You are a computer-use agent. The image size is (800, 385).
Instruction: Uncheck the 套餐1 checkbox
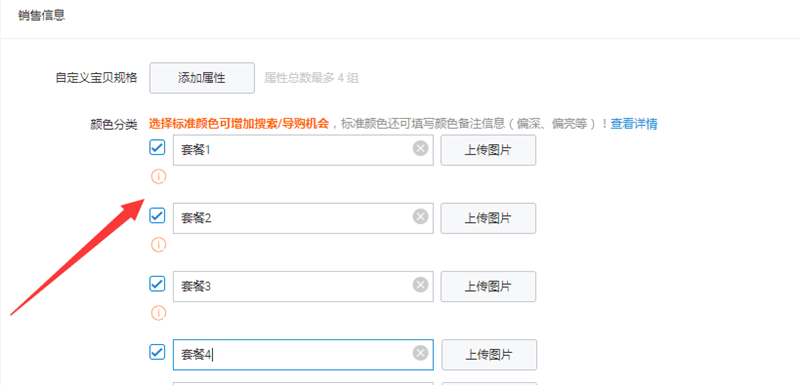click(x=157, y=148)
